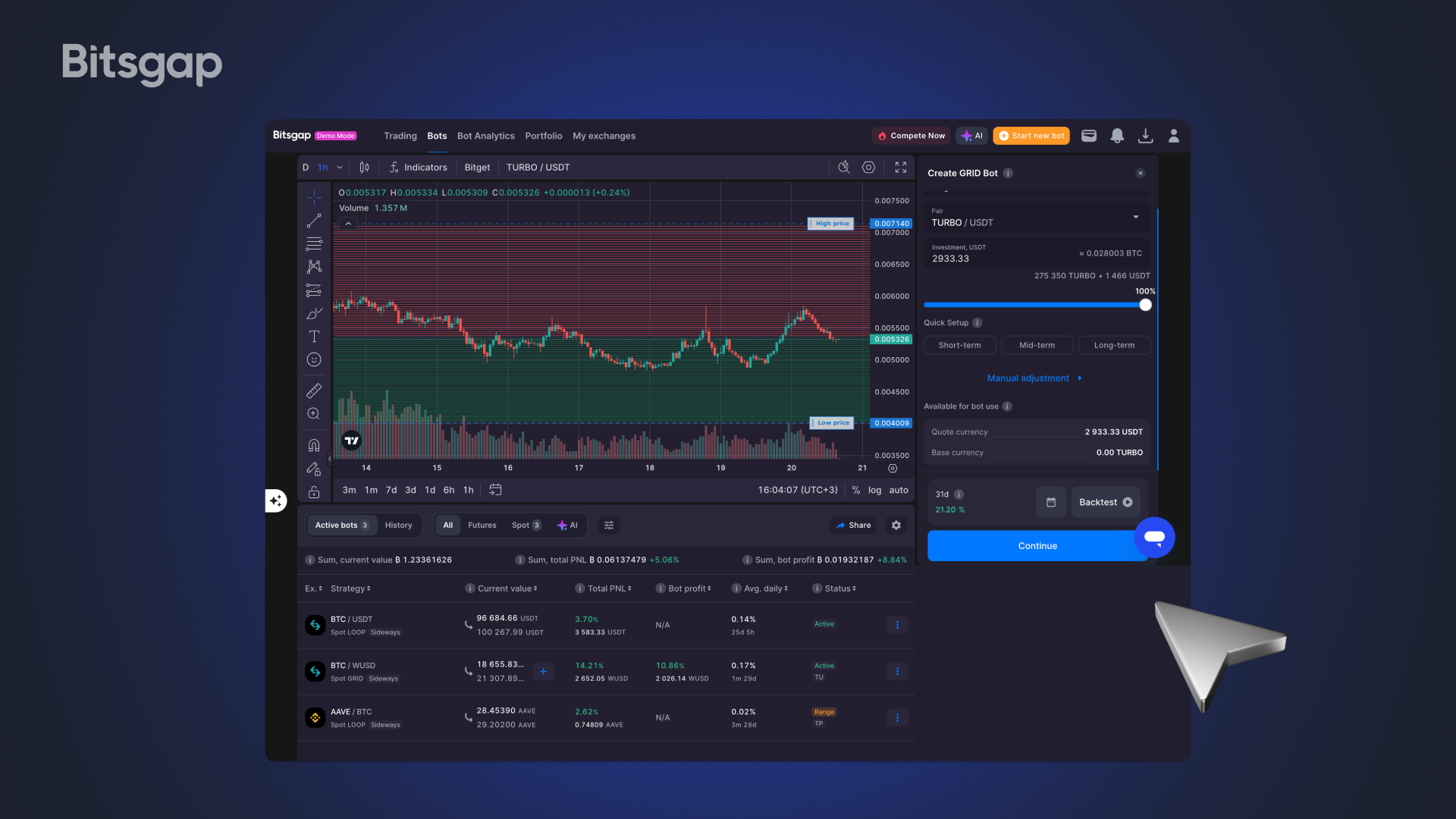Screen dimensions: 1456x819
Task: Expand Manual adjustment section
Action: point(1034,378)
